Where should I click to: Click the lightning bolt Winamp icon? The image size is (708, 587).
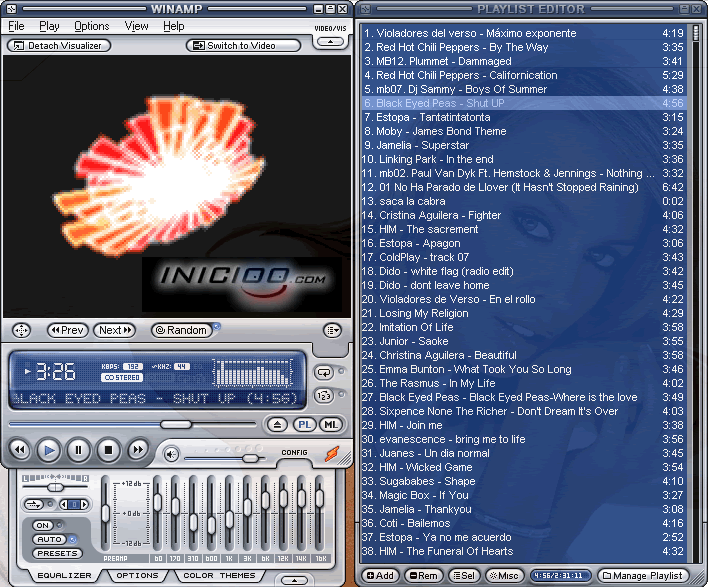[x=332, y=454]
